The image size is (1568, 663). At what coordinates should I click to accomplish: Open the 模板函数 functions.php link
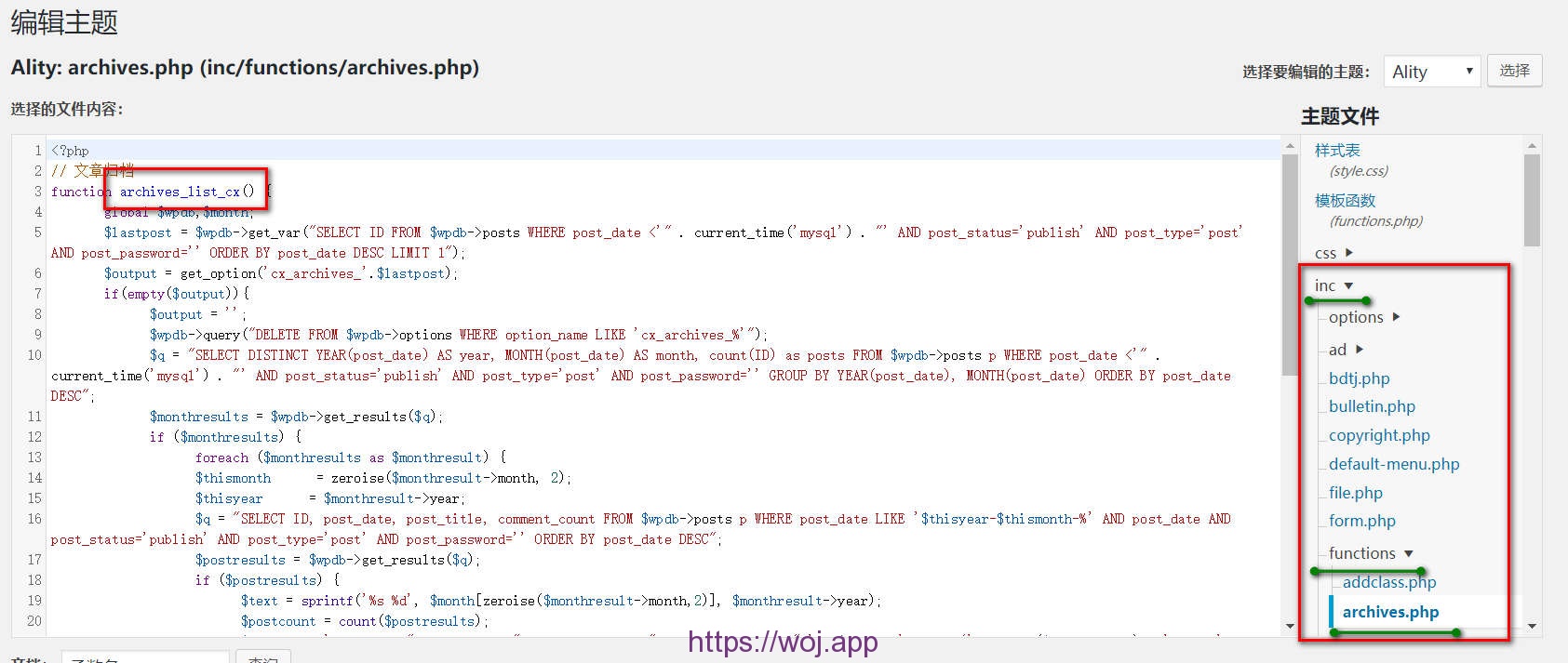point(1345,201)
